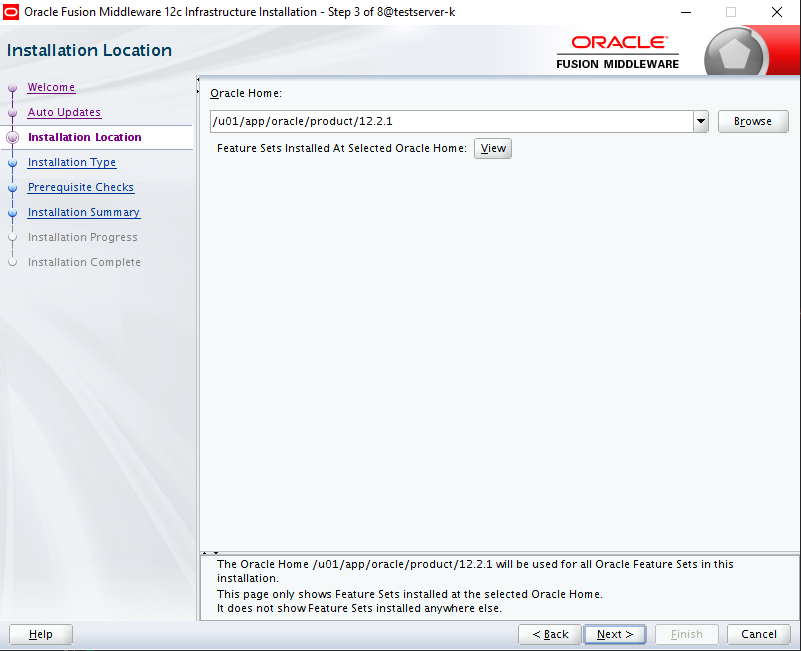View the installed feature sets
801x651 pixels.
[x=493, y=149]
